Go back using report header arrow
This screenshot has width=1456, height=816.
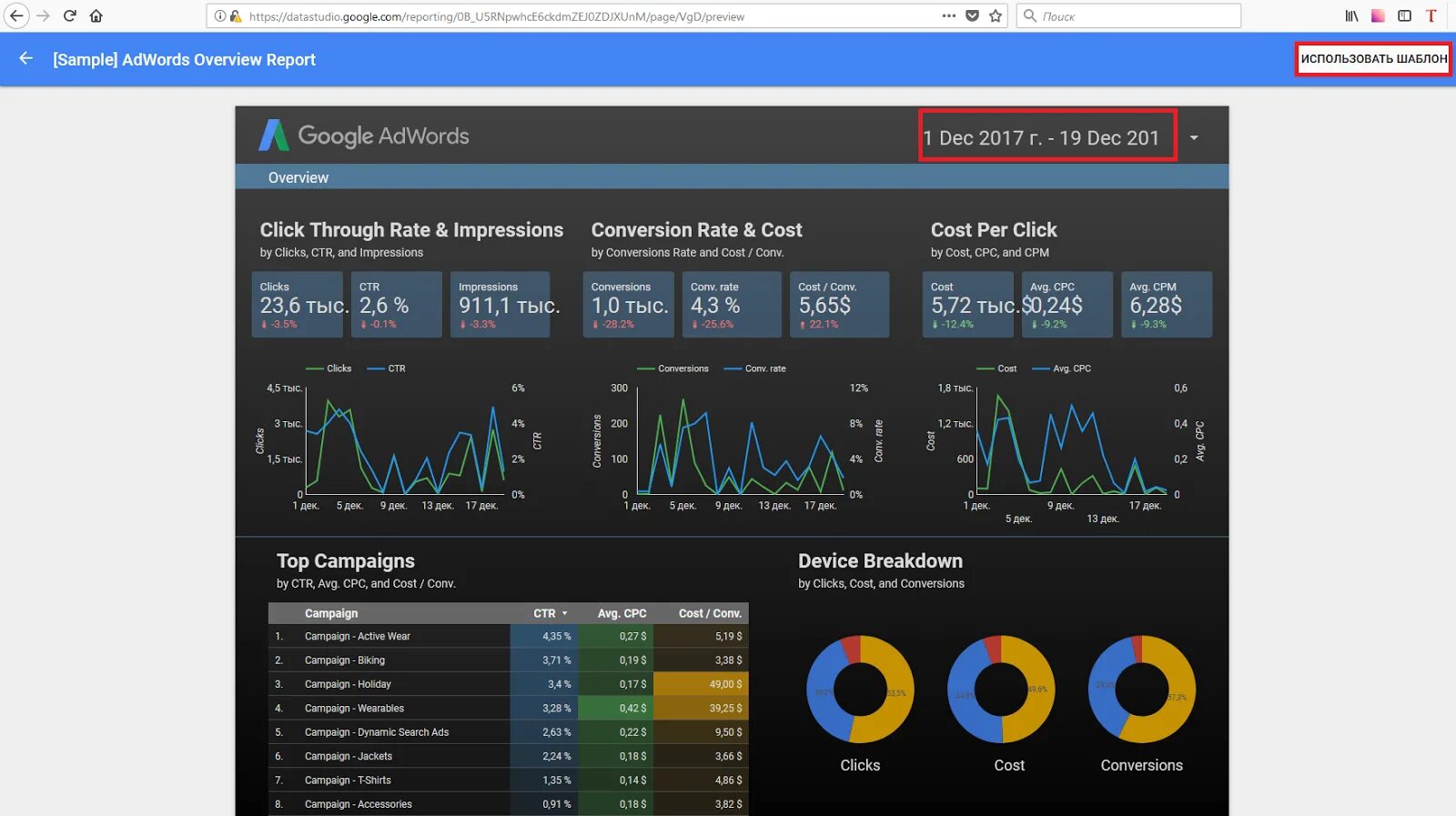(25, 59)
